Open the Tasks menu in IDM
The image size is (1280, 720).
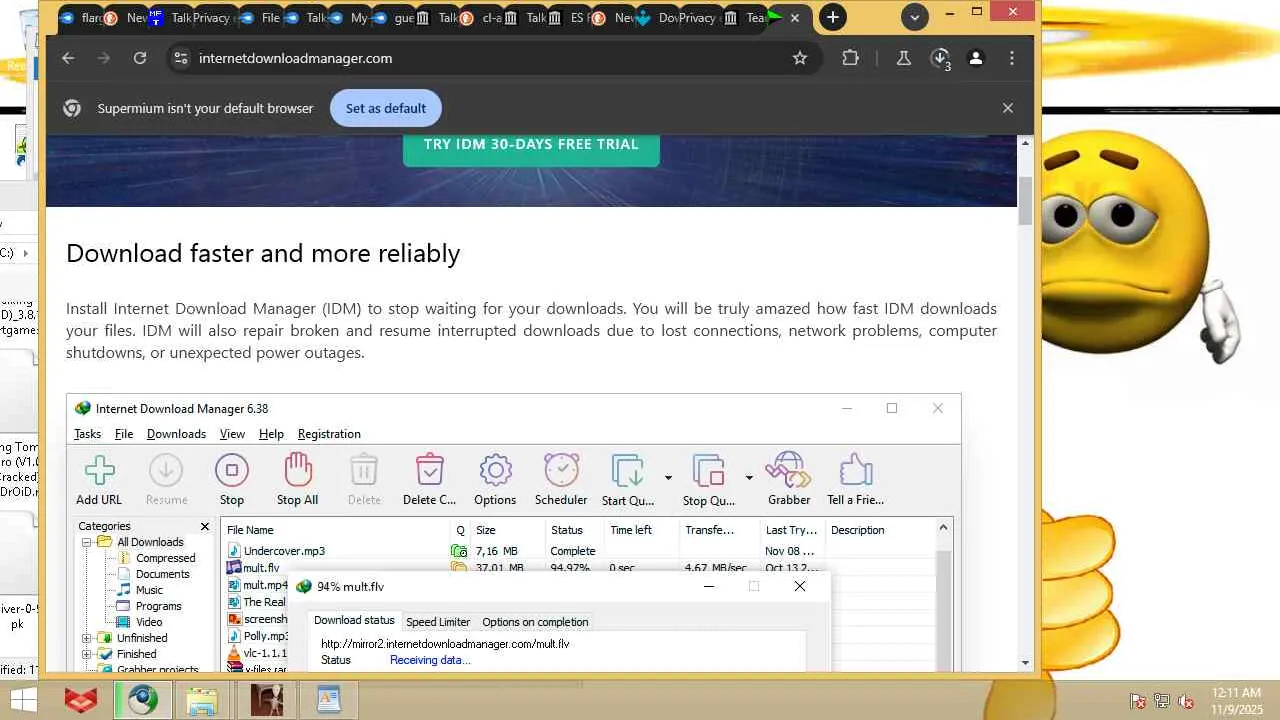click(87, 434)
